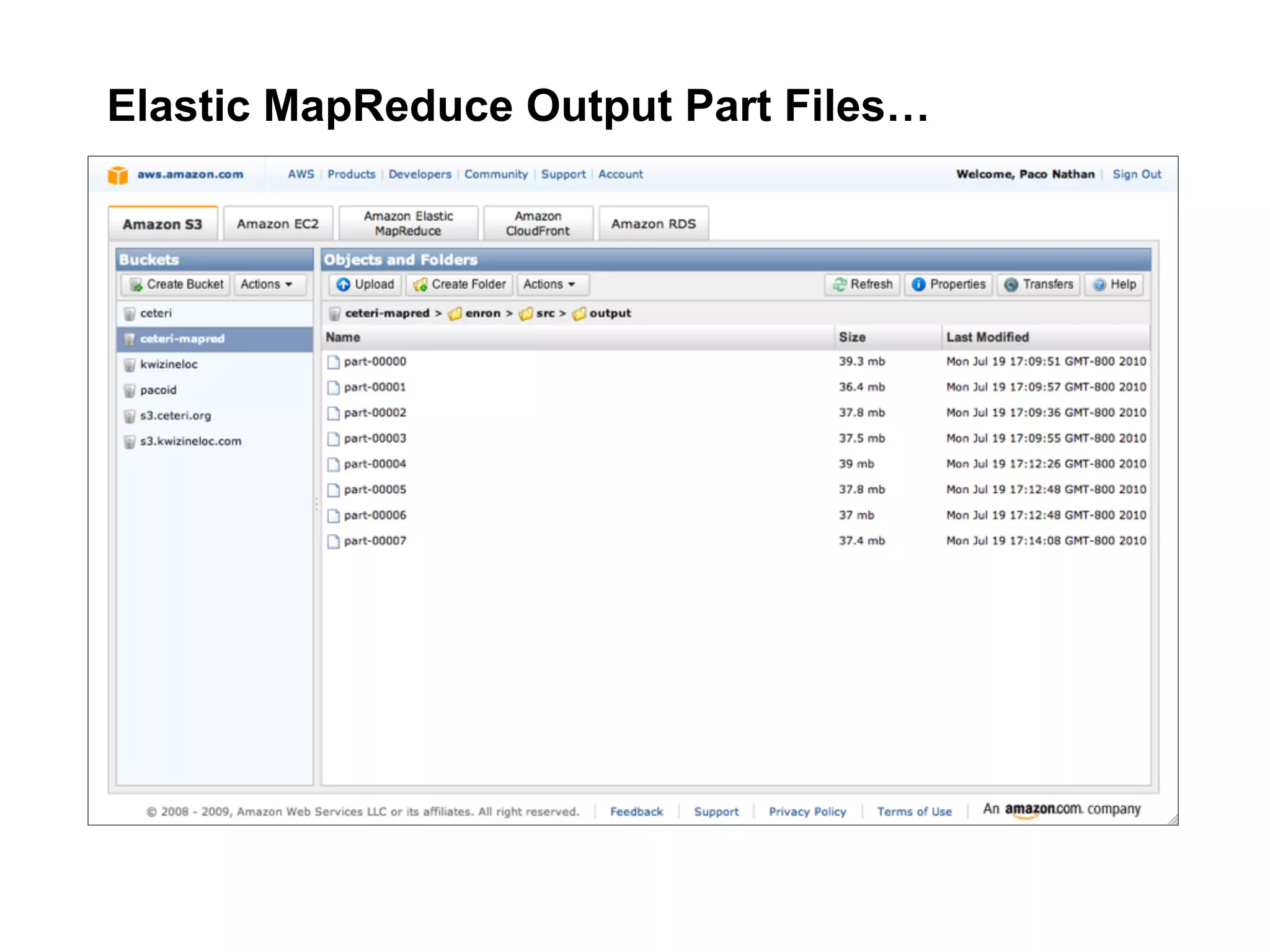The width and height of the screenshot is (1270, 952).
Task: Open the top Support navigation link
Action: pyautogui.click(x=563, y=175)
